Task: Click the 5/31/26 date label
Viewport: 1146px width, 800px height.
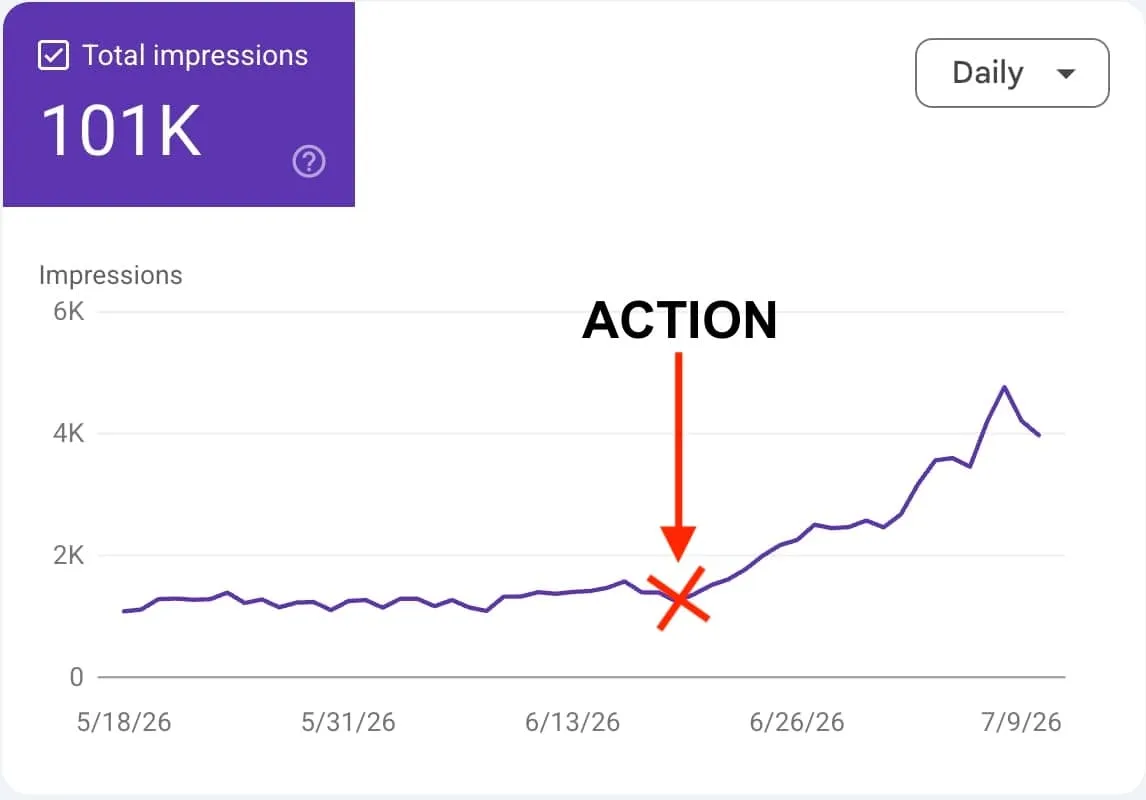Action: point(348,723)
